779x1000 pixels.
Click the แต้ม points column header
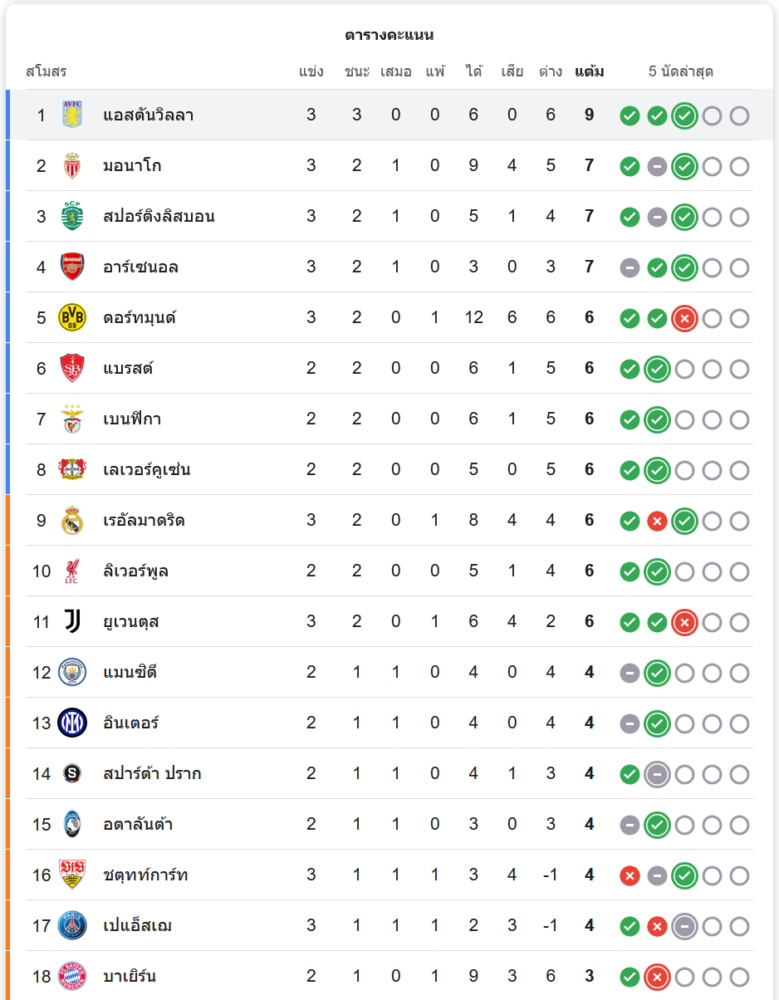point(589,72)
